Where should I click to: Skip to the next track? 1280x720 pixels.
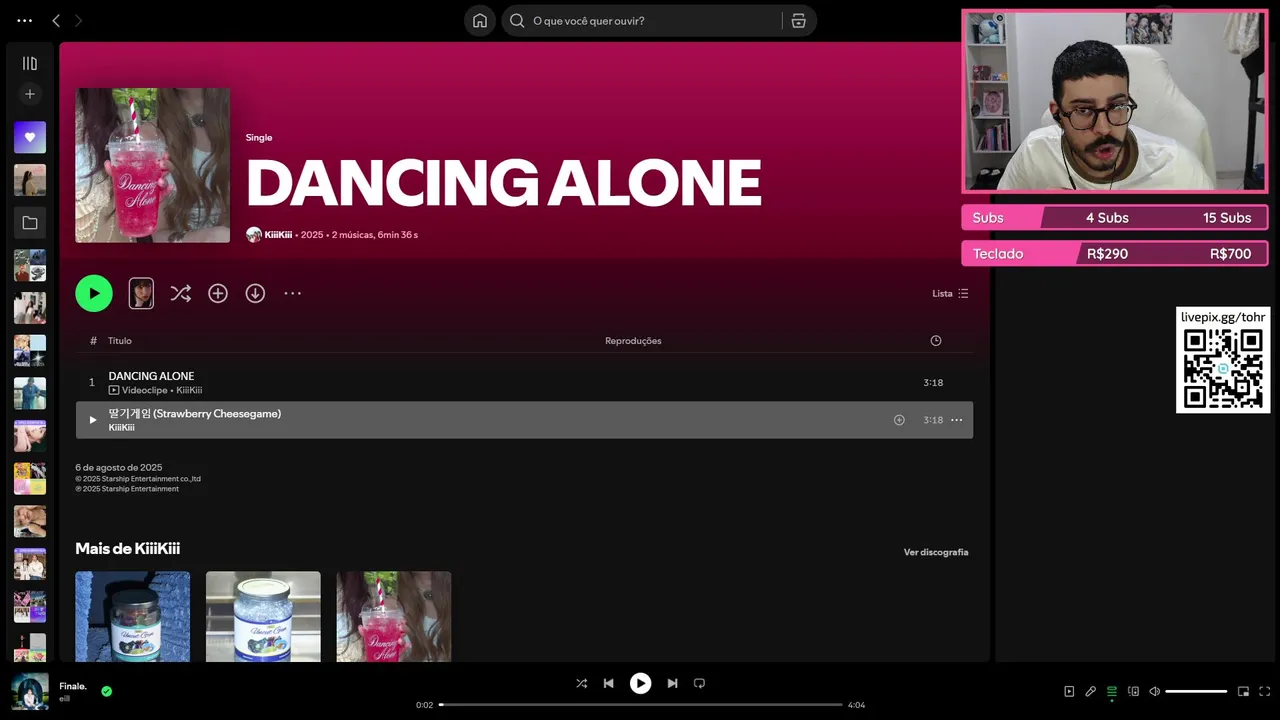coord(672,683)
